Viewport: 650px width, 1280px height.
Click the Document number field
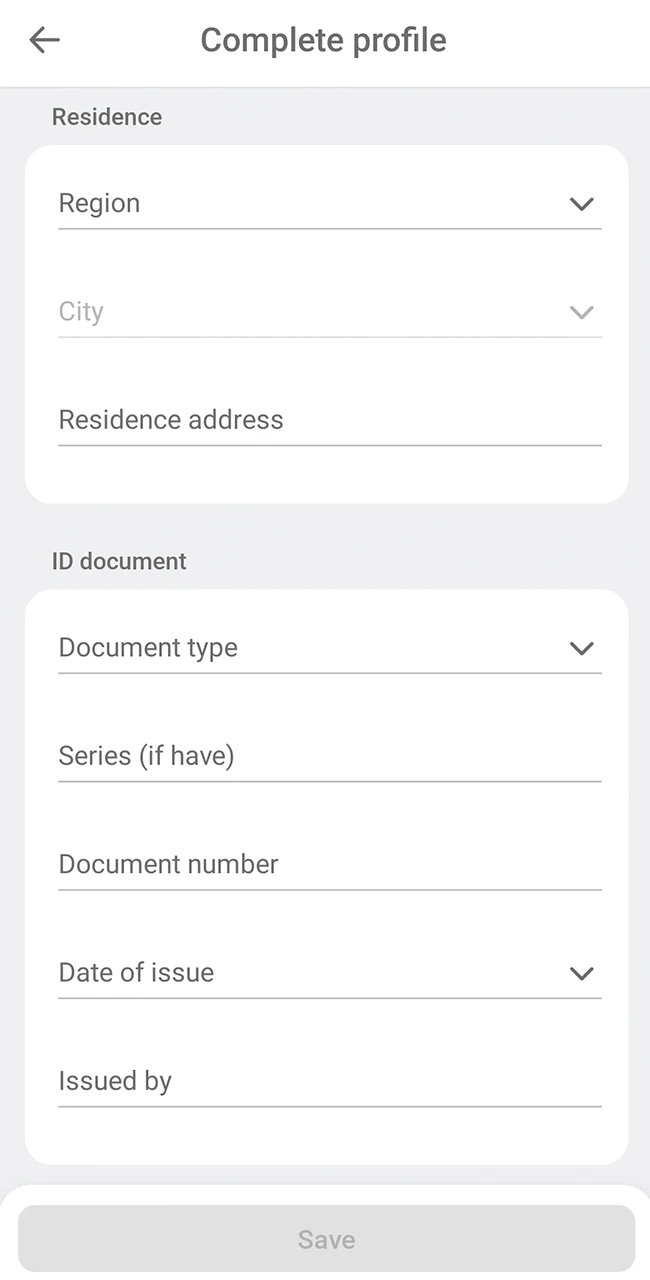point(325,865)
